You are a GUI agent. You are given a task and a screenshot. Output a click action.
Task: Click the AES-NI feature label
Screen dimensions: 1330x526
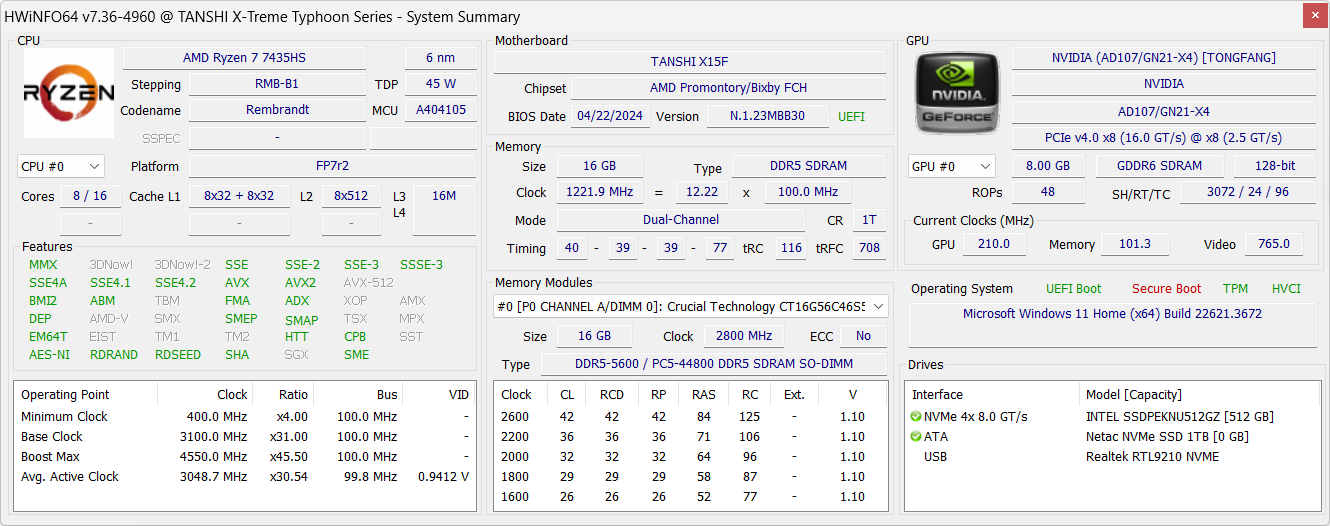(50, 355)
